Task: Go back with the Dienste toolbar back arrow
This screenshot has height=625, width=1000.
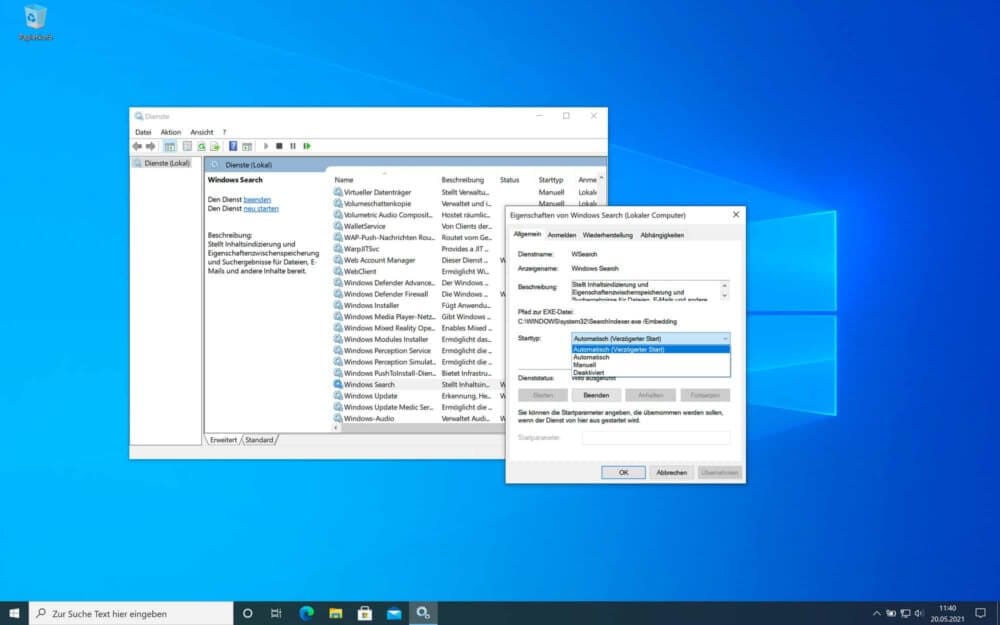Action: 136,146
